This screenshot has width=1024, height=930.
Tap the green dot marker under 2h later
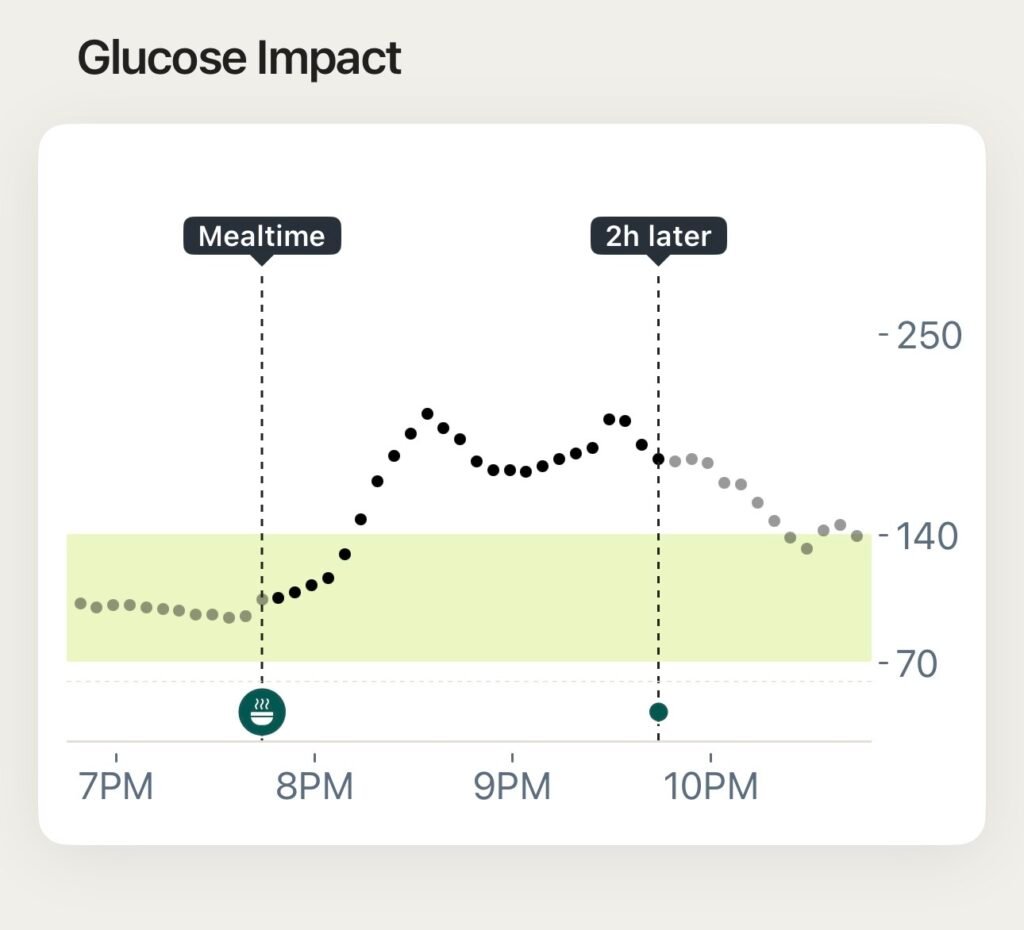(658, 712)
